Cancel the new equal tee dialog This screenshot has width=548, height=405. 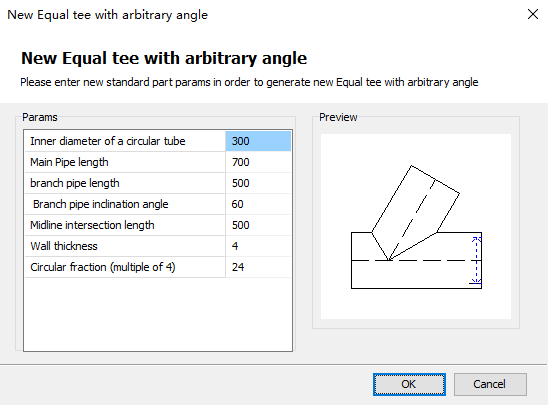(x=490, y=384)
